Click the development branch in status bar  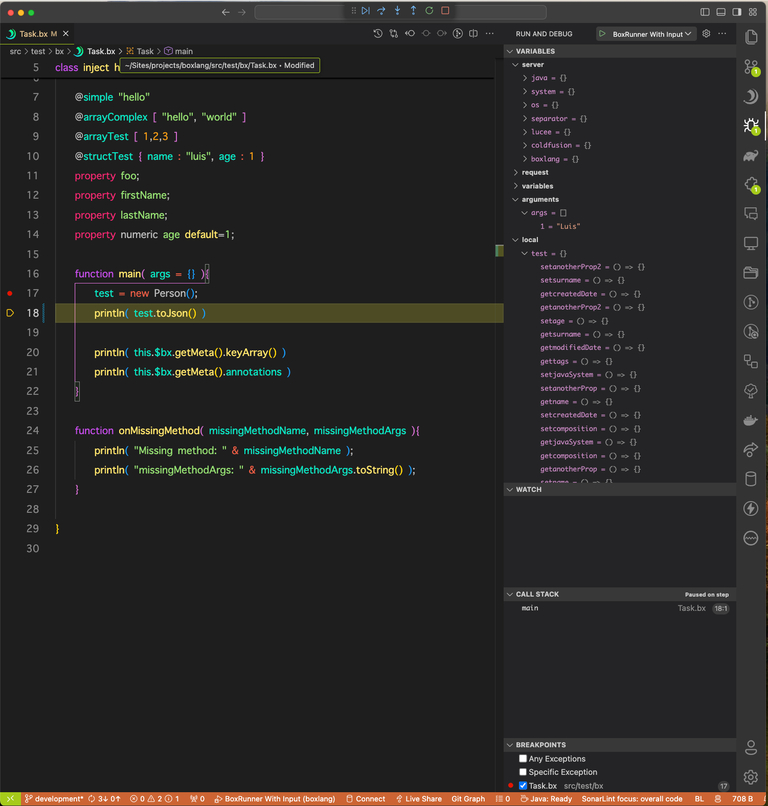[x=55, y=799]
